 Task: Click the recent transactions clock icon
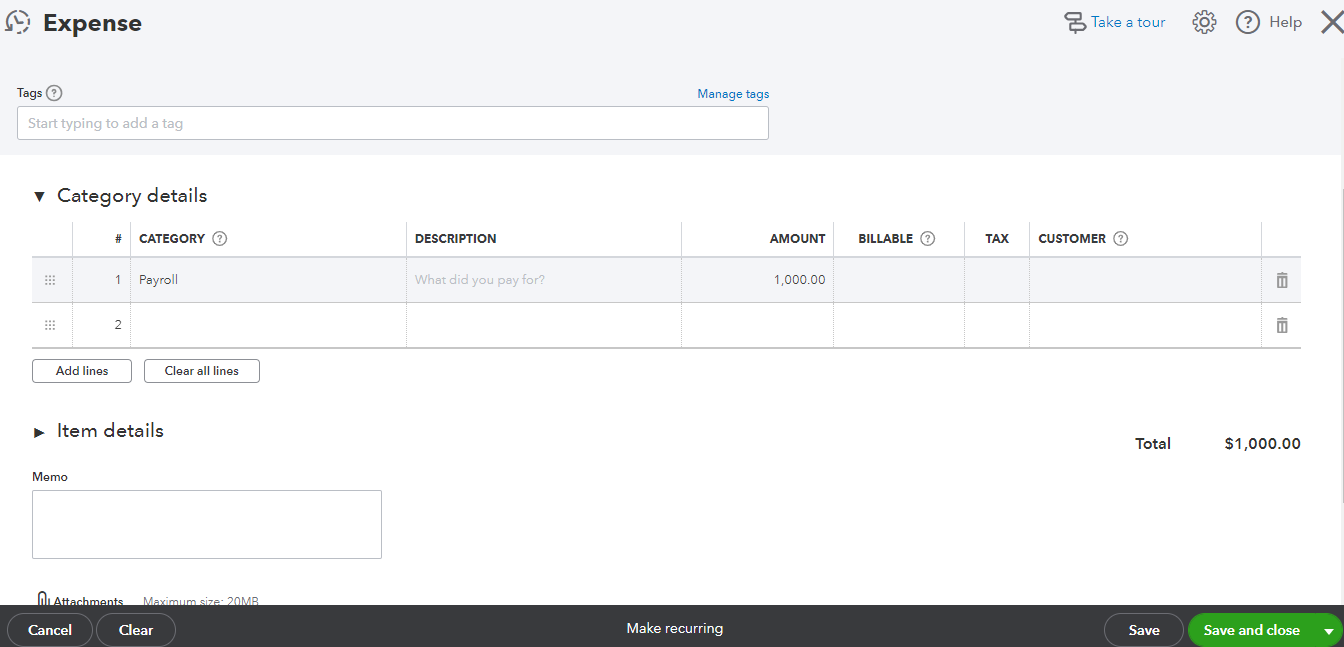click(17, 22)
